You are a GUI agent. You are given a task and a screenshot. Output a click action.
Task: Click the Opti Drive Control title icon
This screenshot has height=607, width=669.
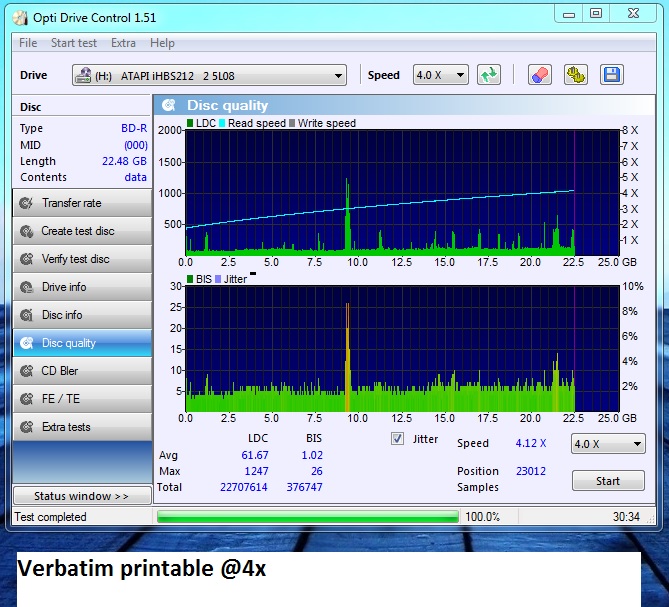(20, 18)
